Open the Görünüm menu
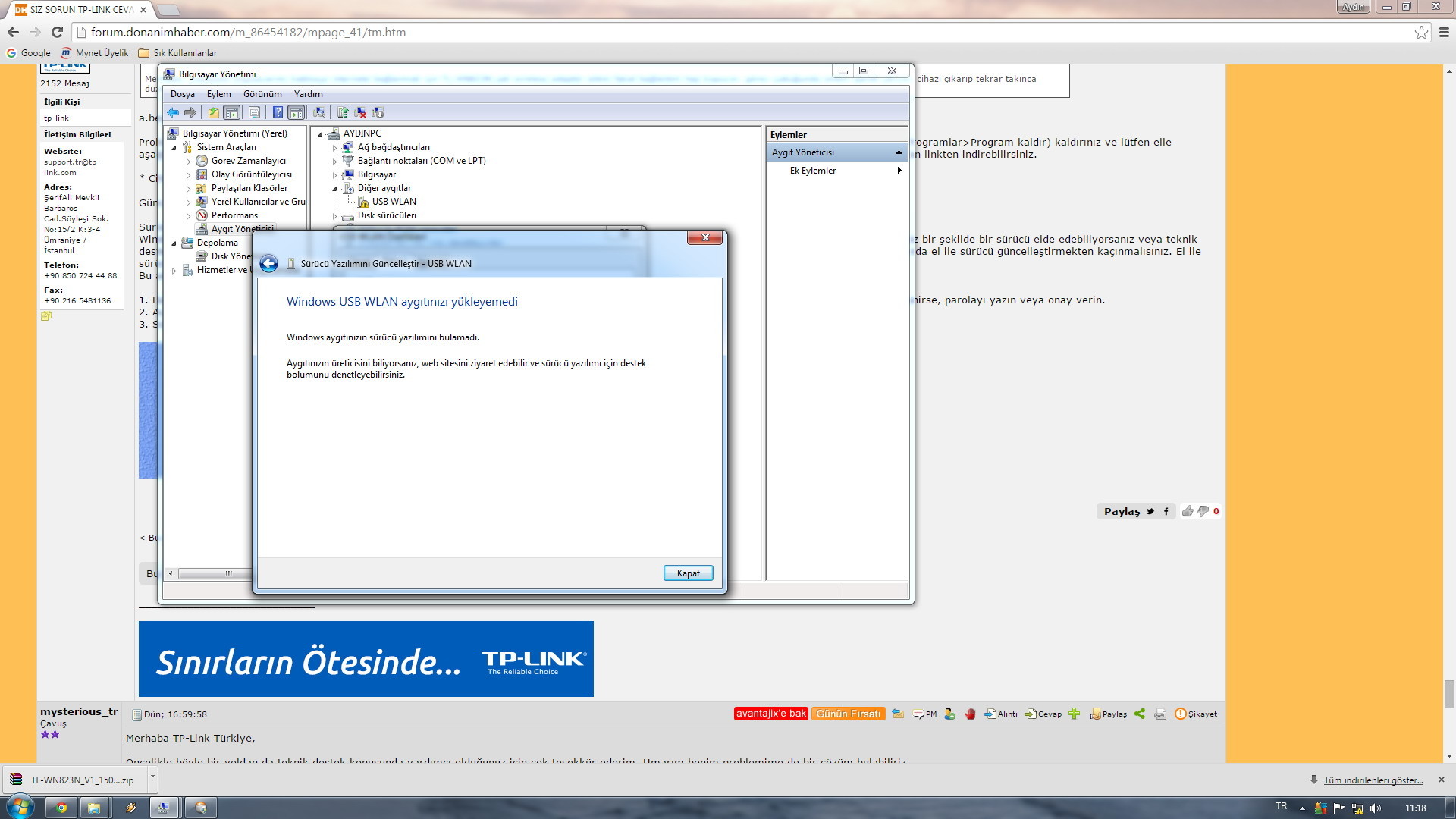 point(262,94)
